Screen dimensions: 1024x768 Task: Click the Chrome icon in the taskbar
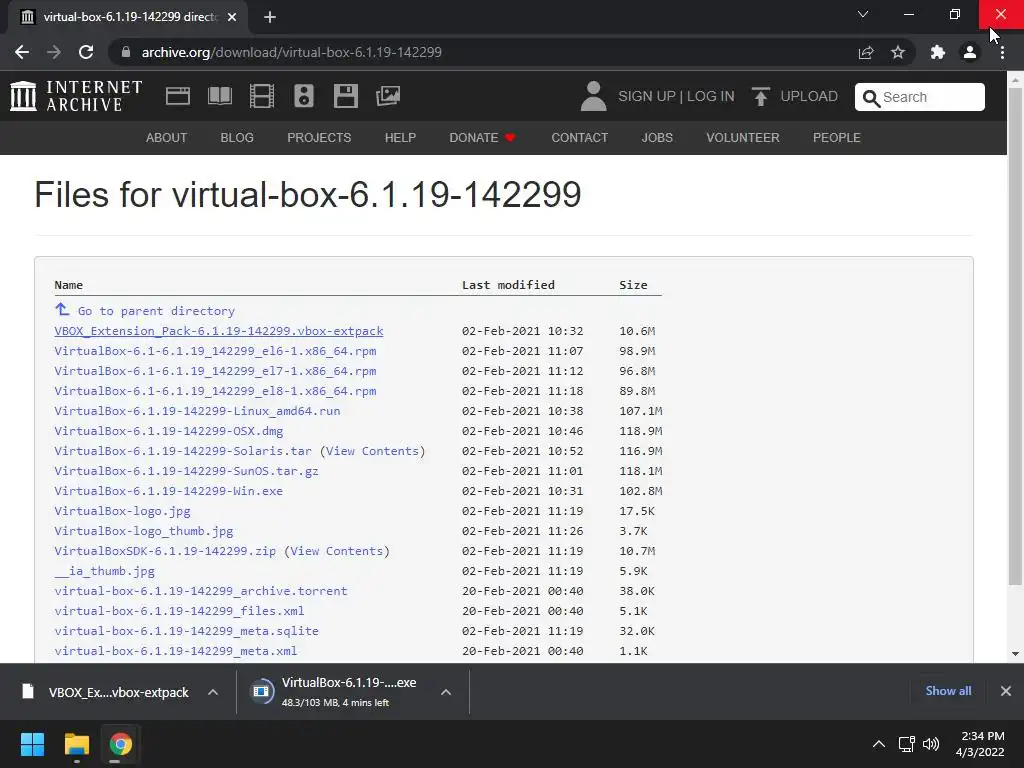[x=120, y=744]
